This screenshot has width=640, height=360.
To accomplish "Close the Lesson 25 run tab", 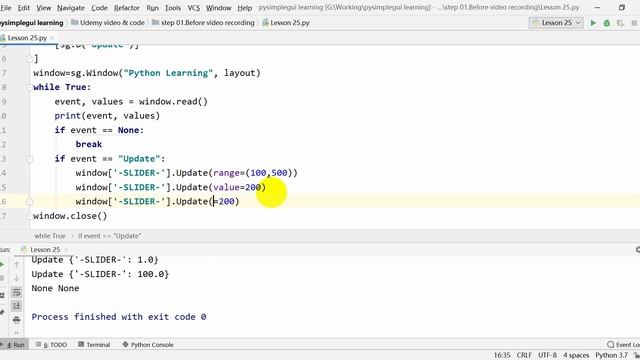I will click(66, 250).
